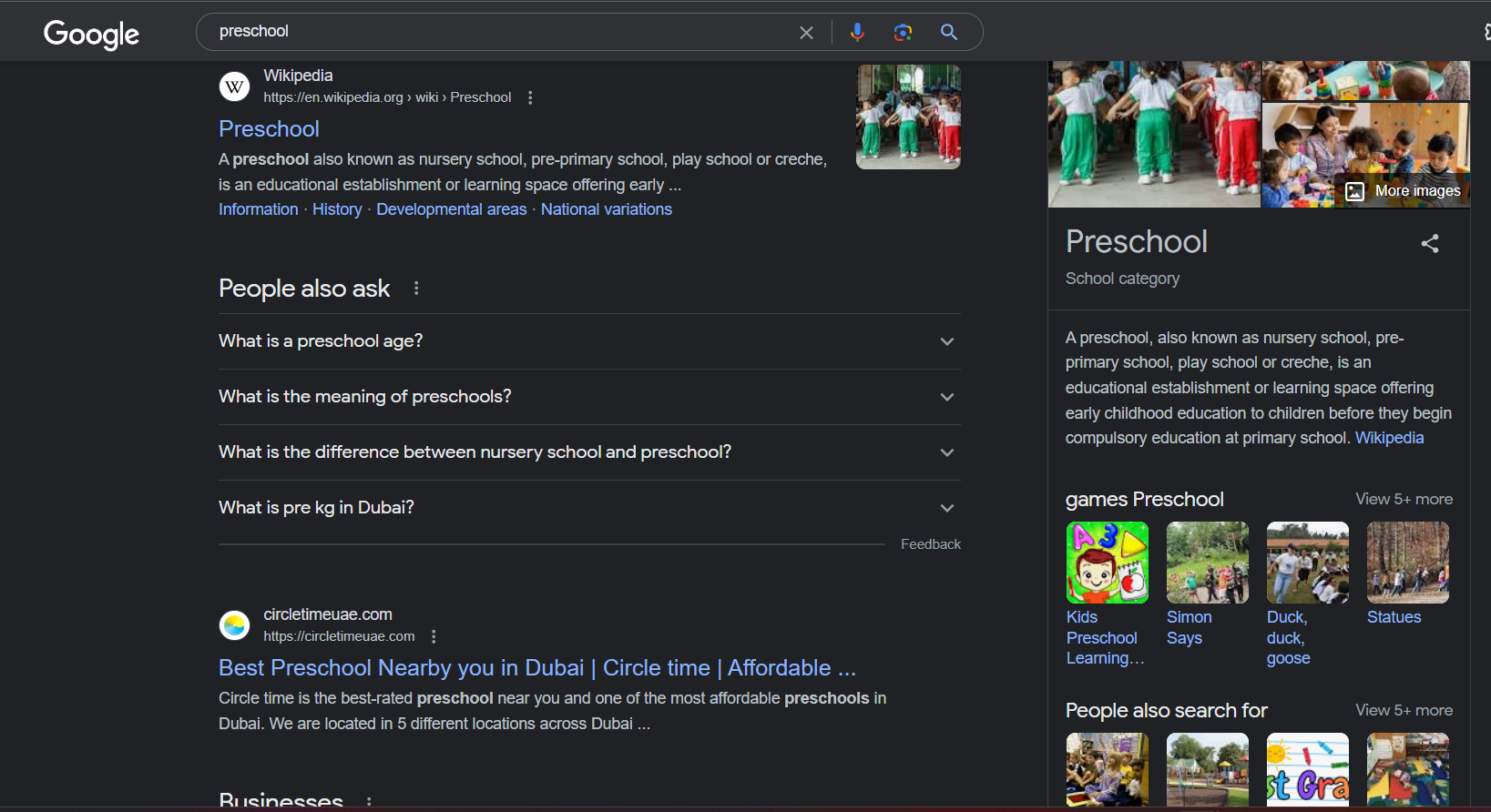Image resolution: width=1491 pixels, height=812 pixels.
Task: Click Wikipedia URL breadcrumb text
Action: coord(387,97)
